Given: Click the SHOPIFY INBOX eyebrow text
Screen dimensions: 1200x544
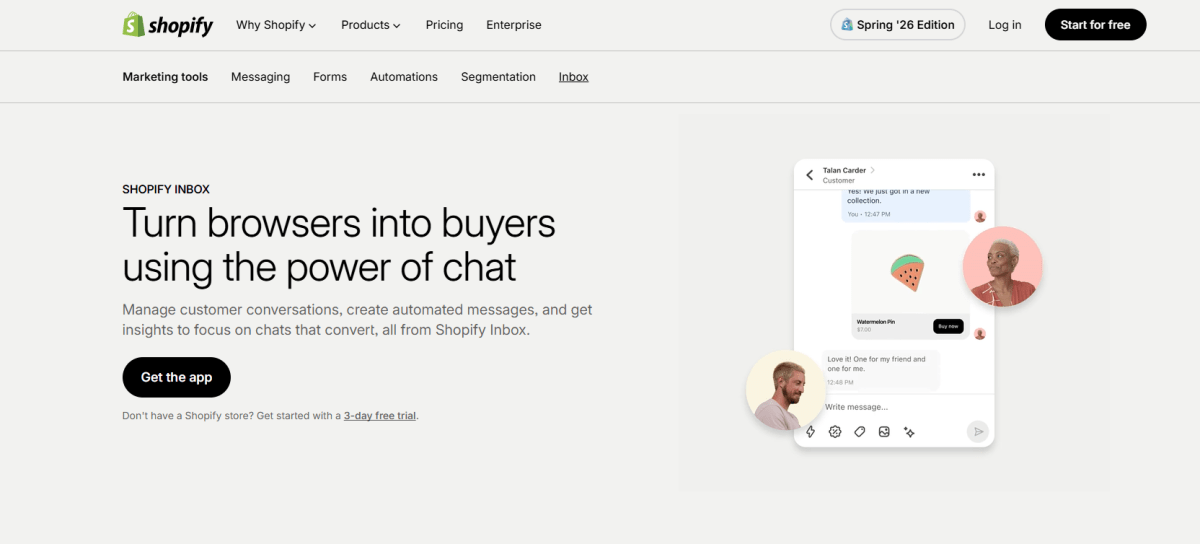Looking at the screenshot, I should tap(166, 189).
